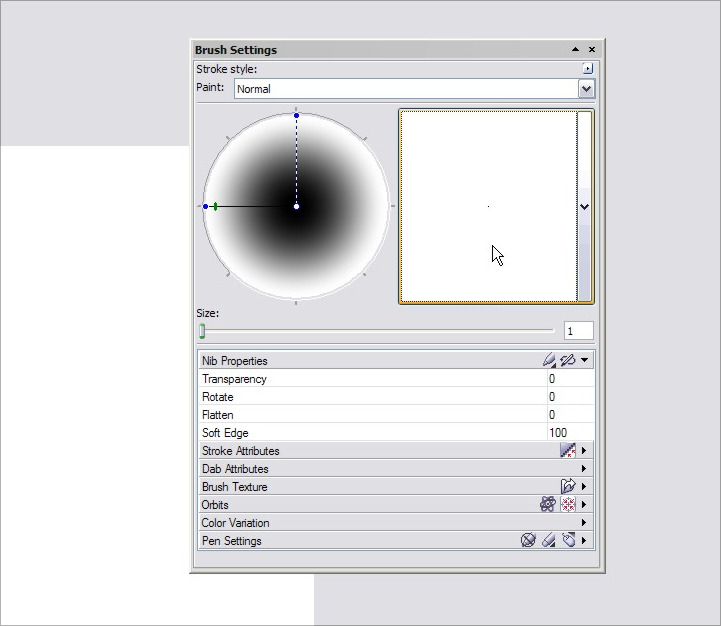Click the white center point of nib preview

coord(297,207)
